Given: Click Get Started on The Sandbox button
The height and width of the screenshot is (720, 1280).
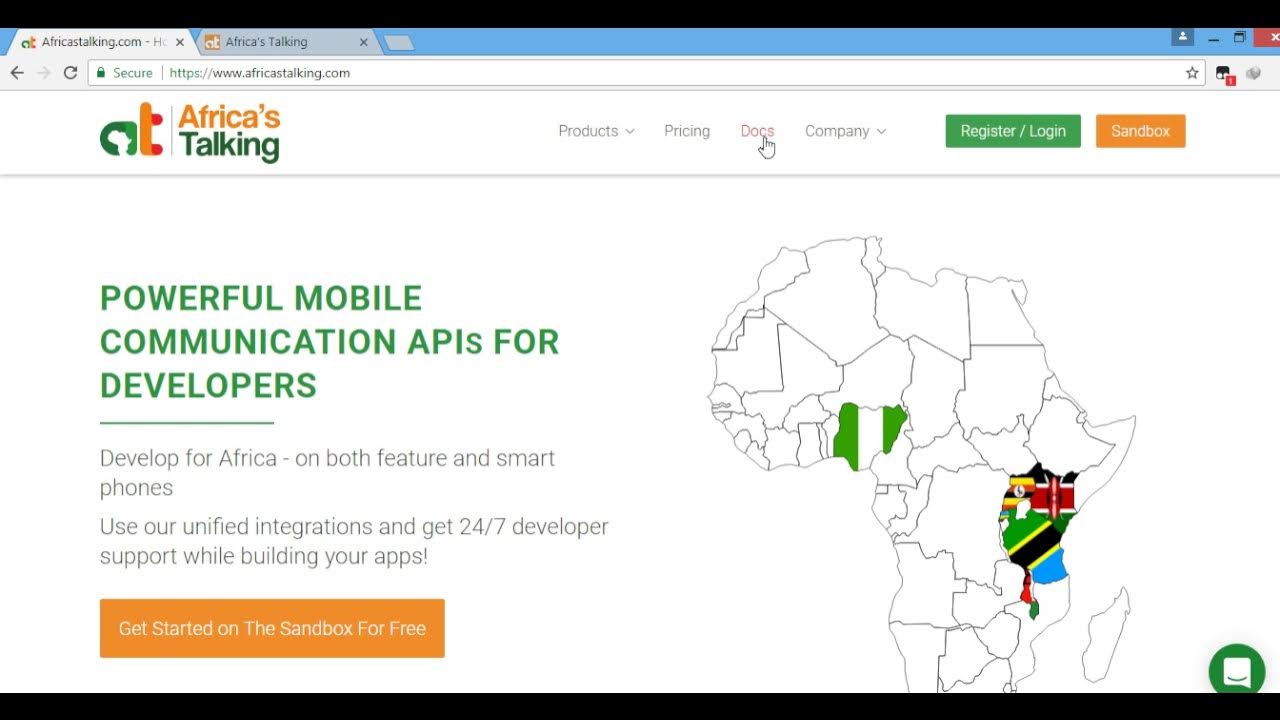Looking at the screenshot, I should coord(272,628).
